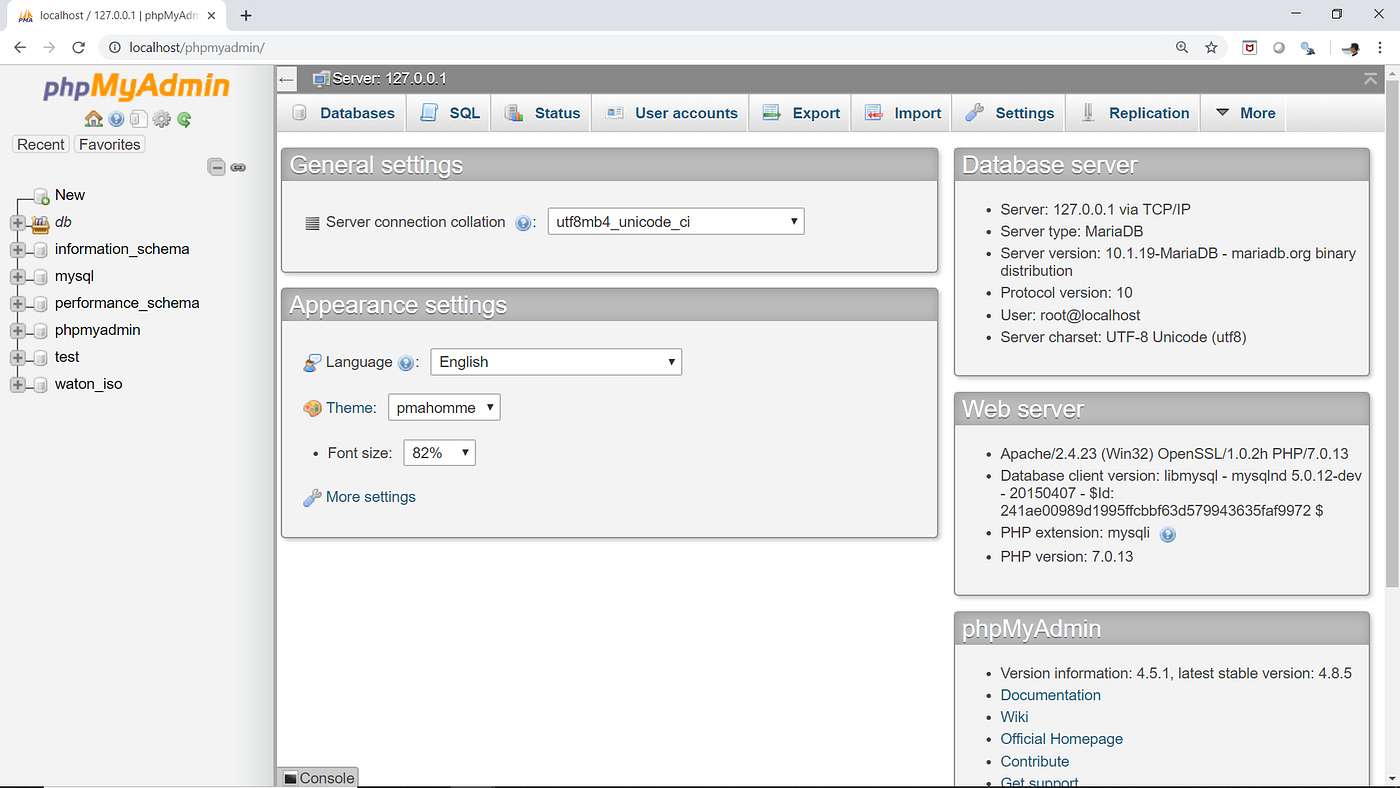Open navigation panel settings gear icon
Image resolution: width=1400 pixels, height=788 pixels.
[x=161, y=119]
